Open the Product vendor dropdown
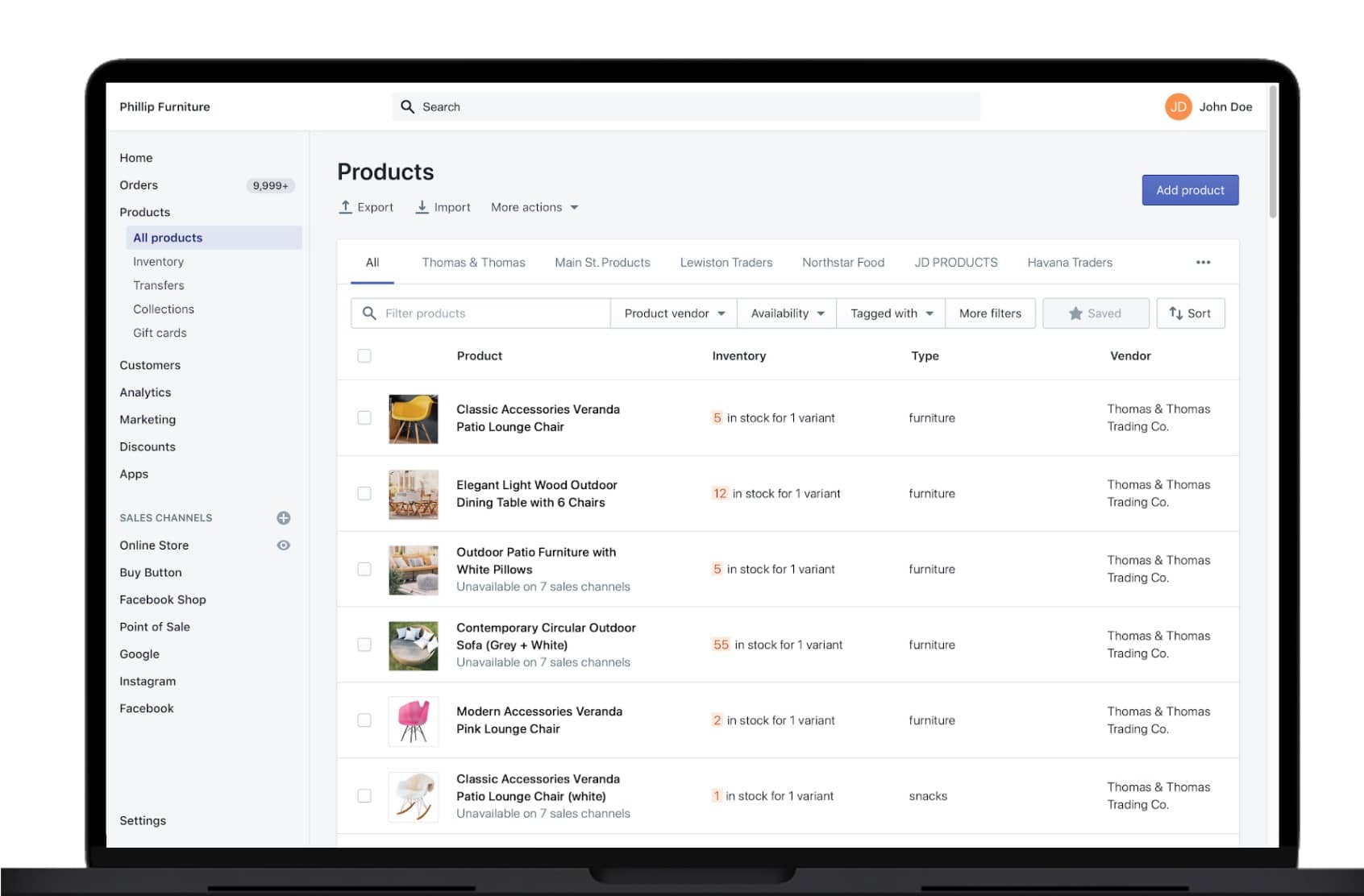The image size is (1364, 896). click(673, 313)
